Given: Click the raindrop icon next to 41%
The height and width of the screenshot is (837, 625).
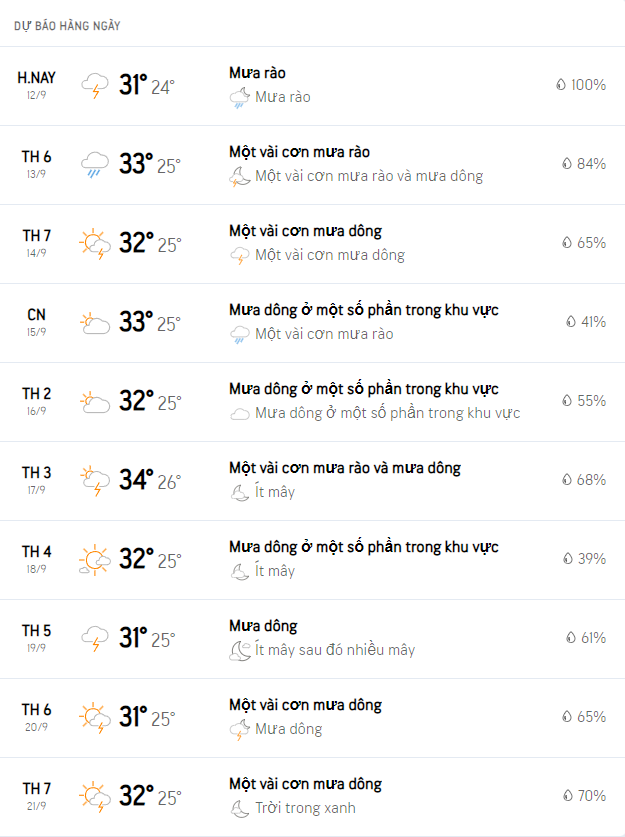Looking at the screenshot, I should click(x=571, y=321).
